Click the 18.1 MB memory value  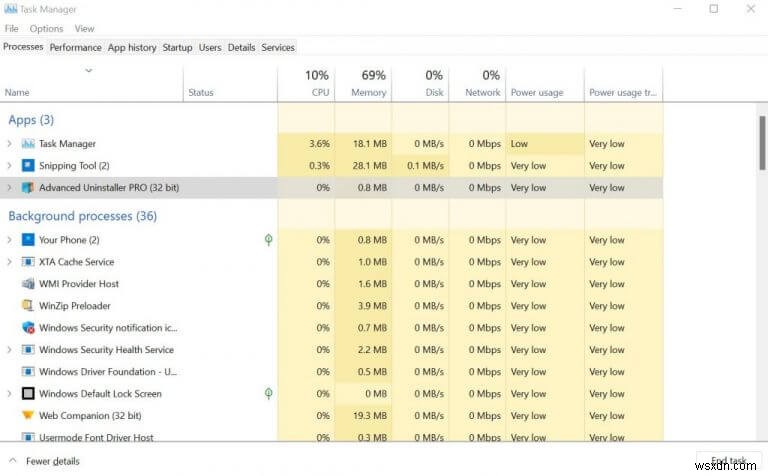click(x=370, y=143)
